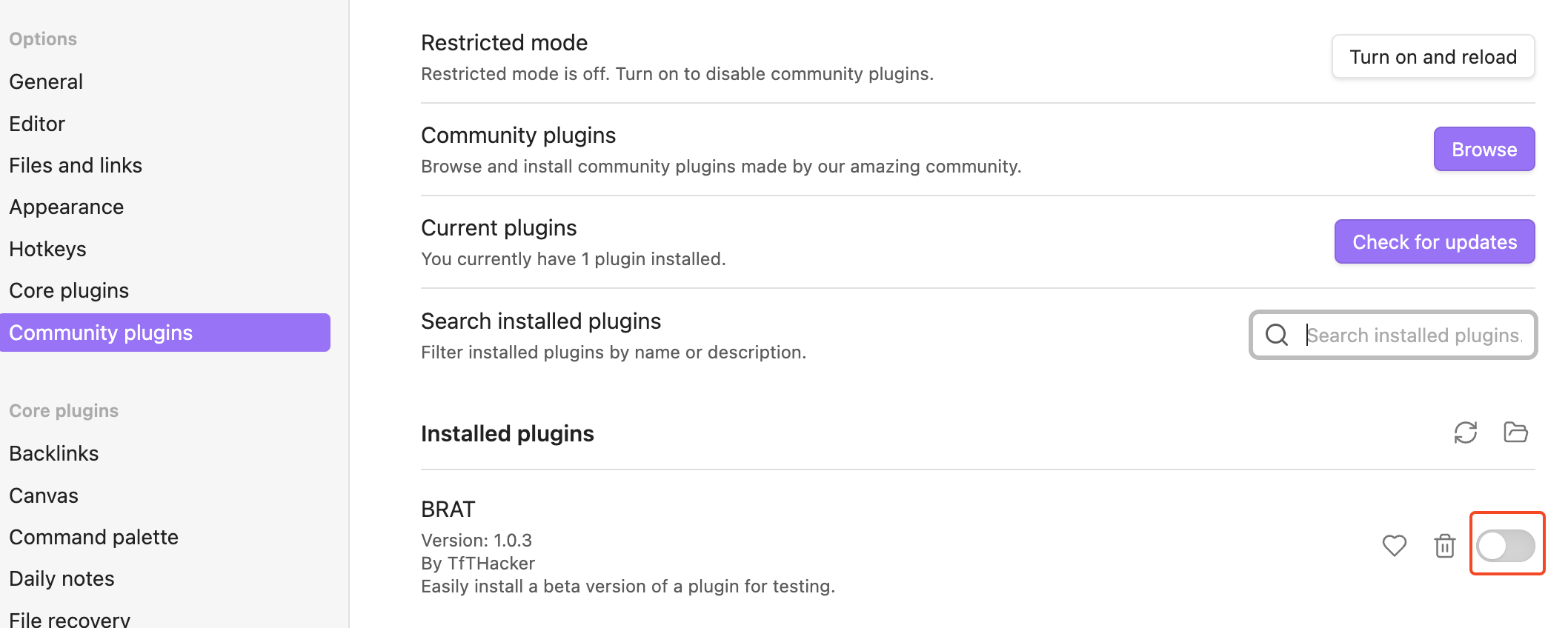This screenshot has width=1568, height=628.
Task: Open the plugins folder icon
Action: point(1515,432)
